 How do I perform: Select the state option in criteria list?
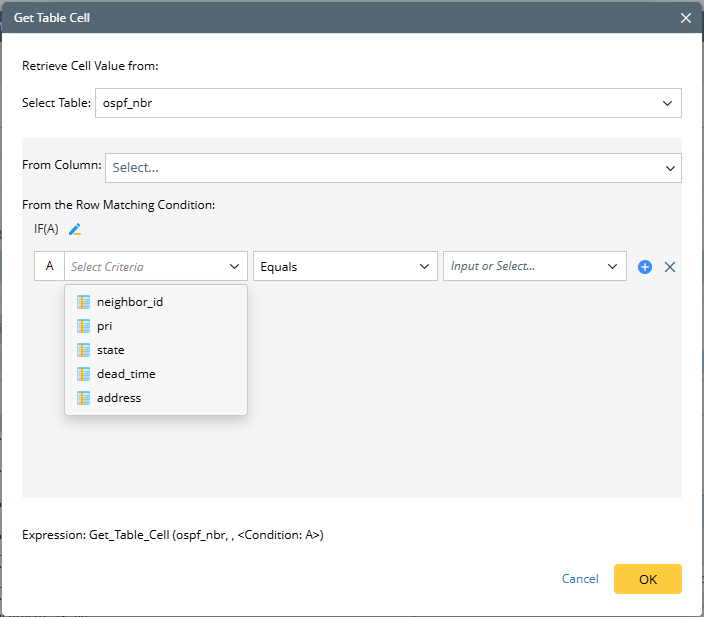pos(111,350)
